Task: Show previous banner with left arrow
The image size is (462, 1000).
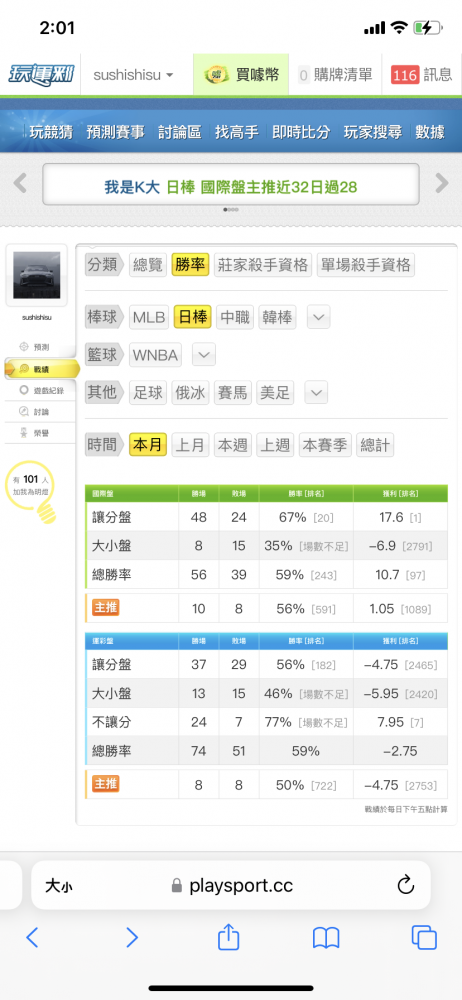Action: pyautogui.click(x=20, y=184)
